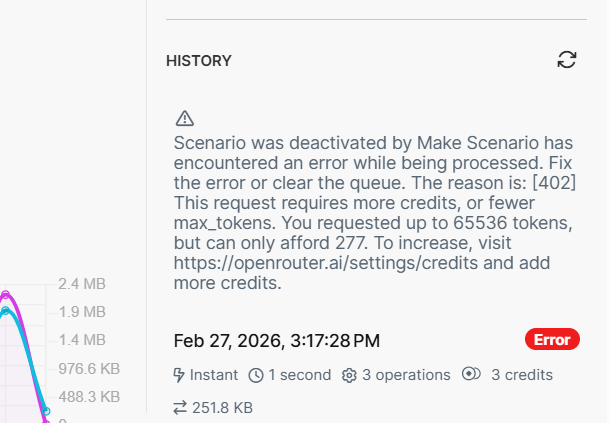This screenshot has height=423, width=610.
Task: Click the 2.4 MB chart axis label
Action: (x=89, y=283)
